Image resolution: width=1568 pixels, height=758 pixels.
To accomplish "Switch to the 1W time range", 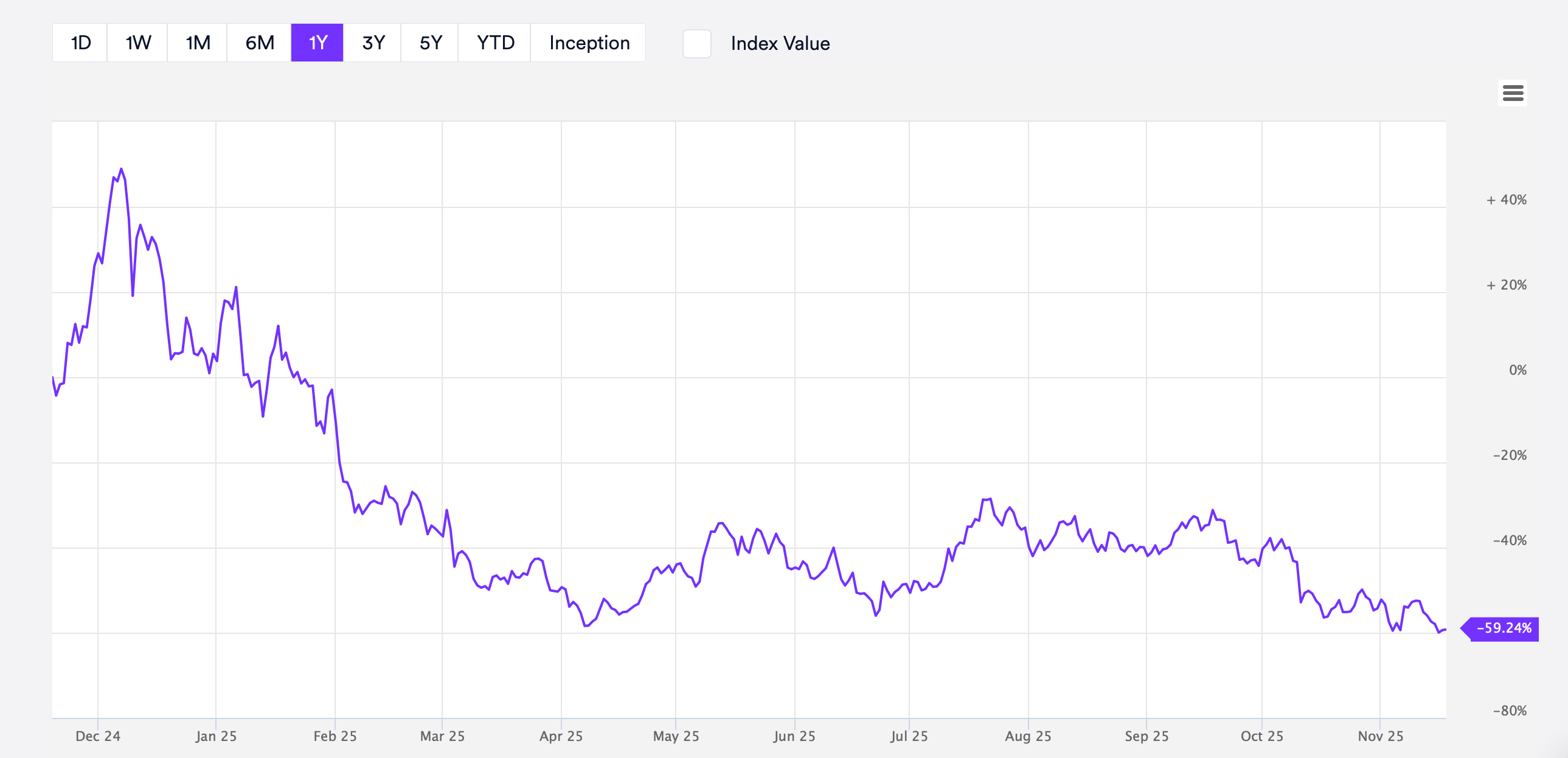I will [136, 43].
